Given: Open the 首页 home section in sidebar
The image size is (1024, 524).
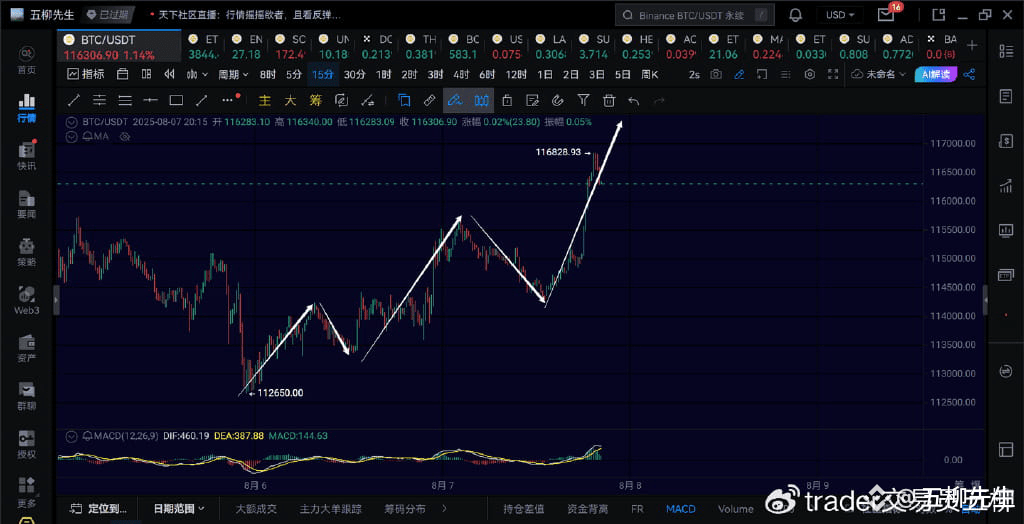Looking at the screenshot, I should coord(27,59).
